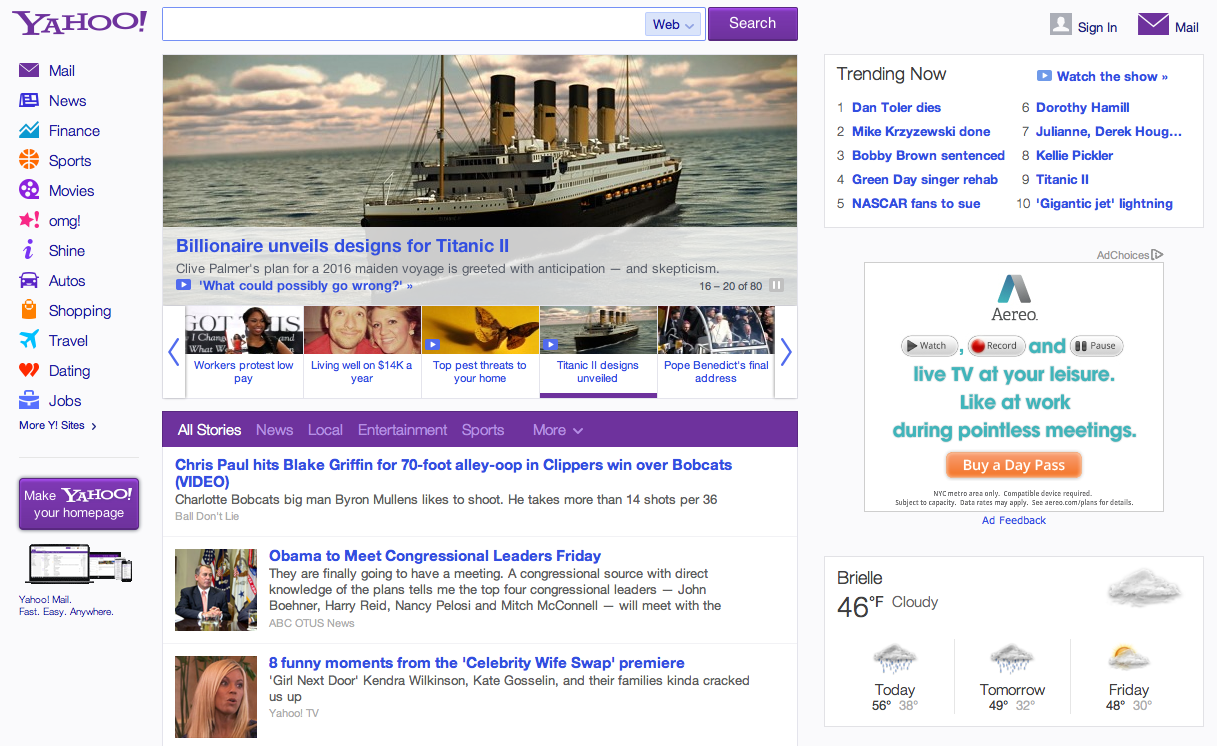The image size is (1217, 746).
Task: Open the 'Dan Toler dies' trending link
Action: [x=896, y=107]
